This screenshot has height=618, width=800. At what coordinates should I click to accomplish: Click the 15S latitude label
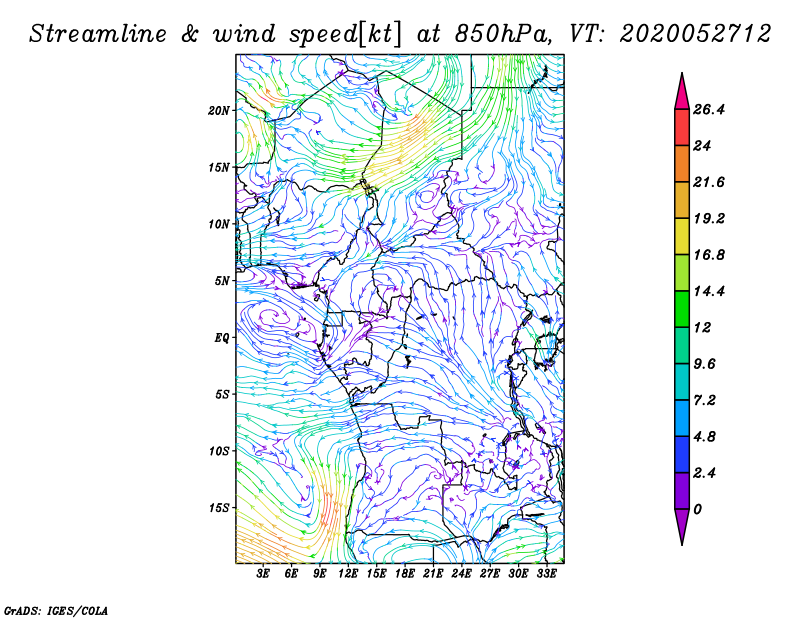coord(218,508)
